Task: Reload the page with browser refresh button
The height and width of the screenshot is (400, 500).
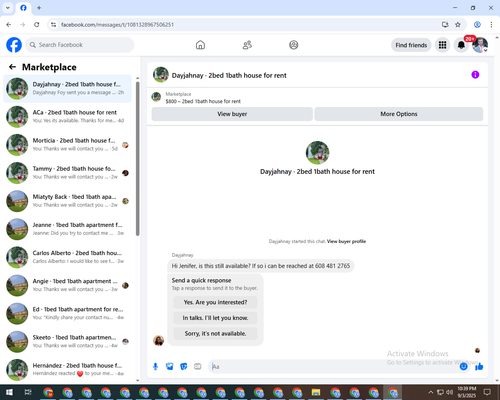Action: tap(37, 25)
